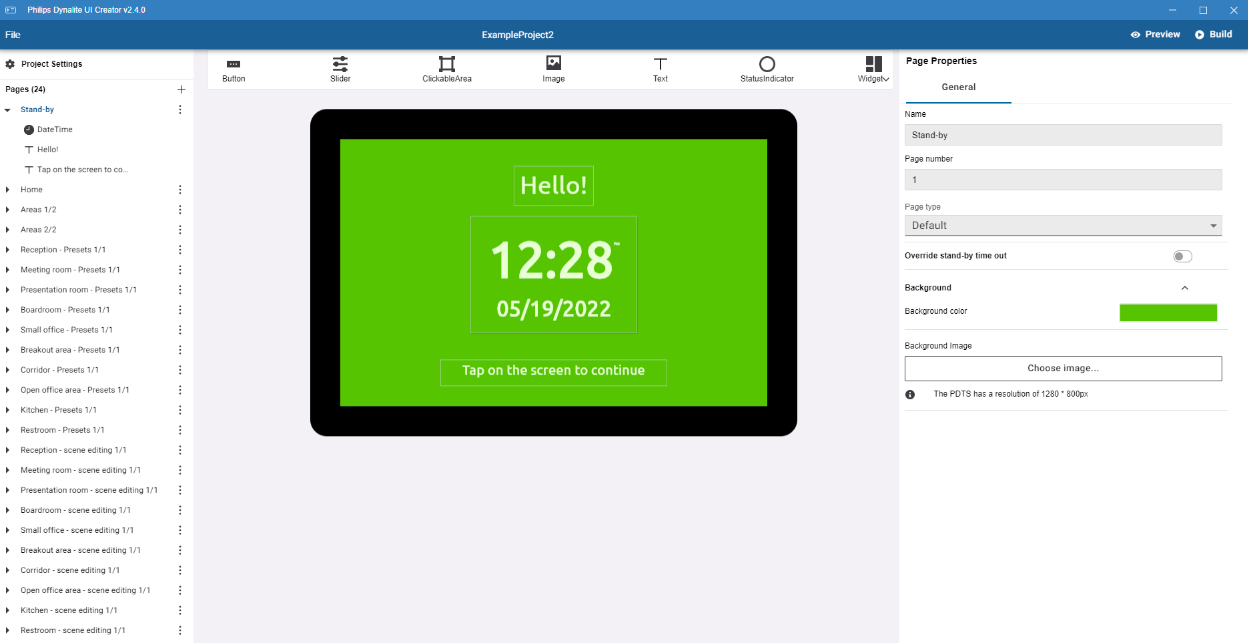Collapse the Background section

coord(1185,287)
